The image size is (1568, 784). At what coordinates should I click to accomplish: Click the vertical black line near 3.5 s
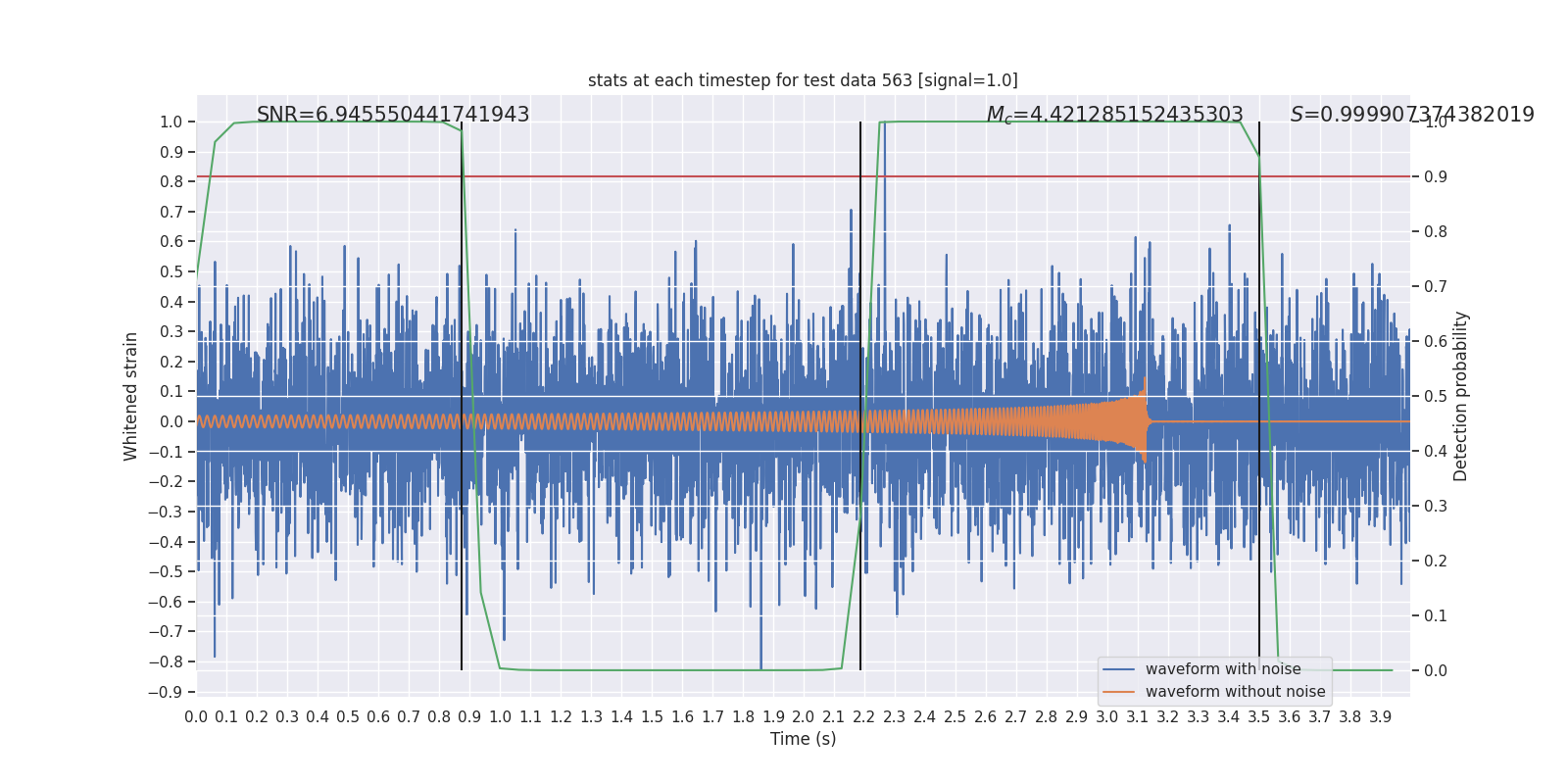pos(1259,396)
